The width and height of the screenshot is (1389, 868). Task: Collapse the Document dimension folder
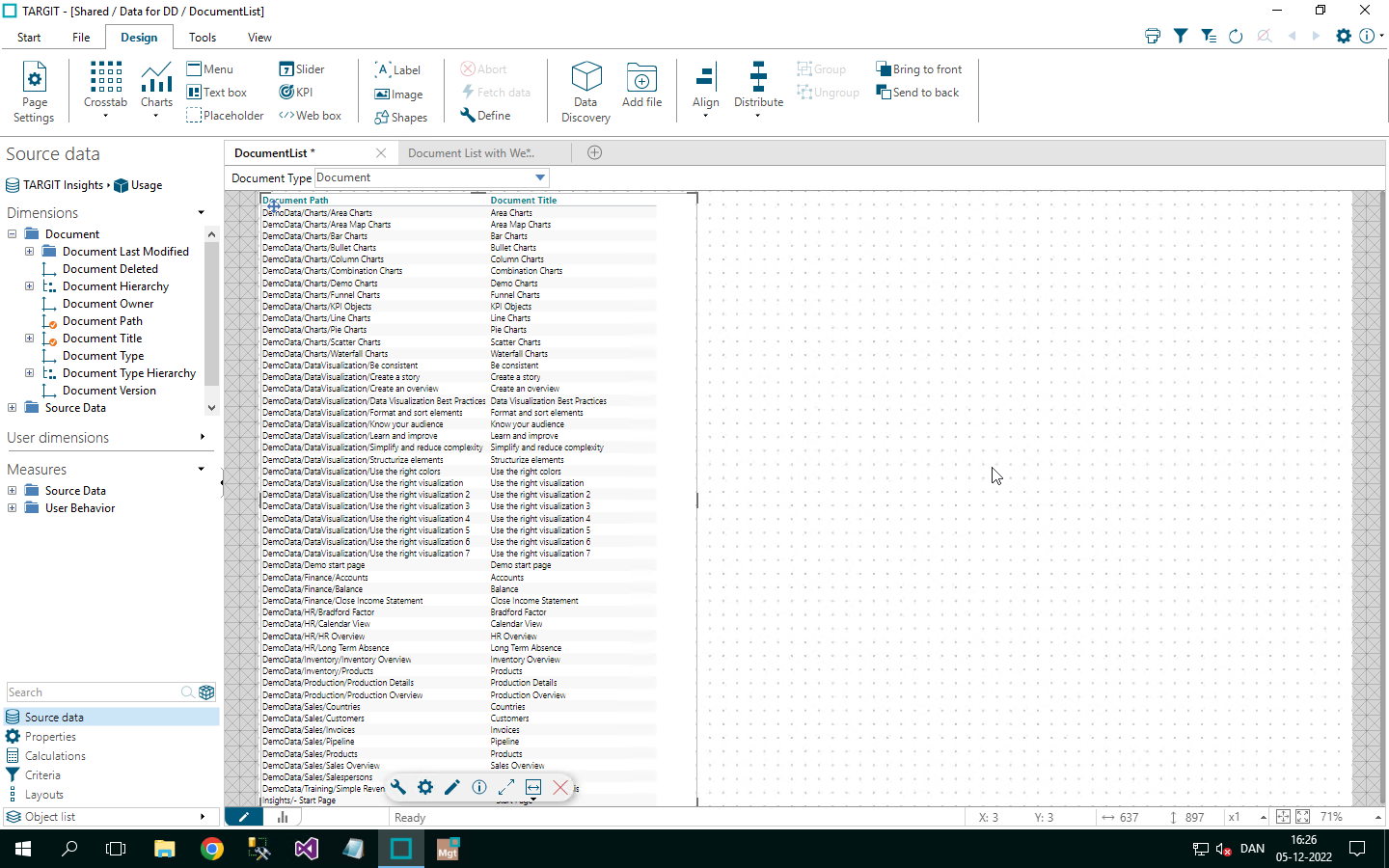(x=12, y=234)
